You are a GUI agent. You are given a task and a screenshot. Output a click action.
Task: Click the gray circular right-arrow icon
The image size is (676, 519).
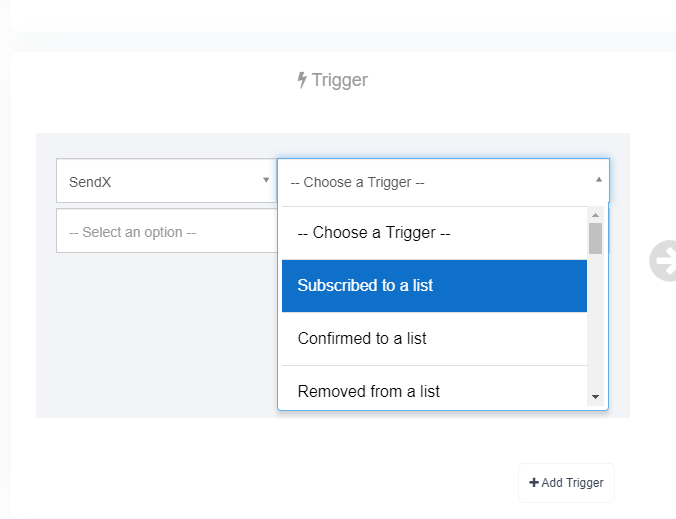(x=664, y=261)
